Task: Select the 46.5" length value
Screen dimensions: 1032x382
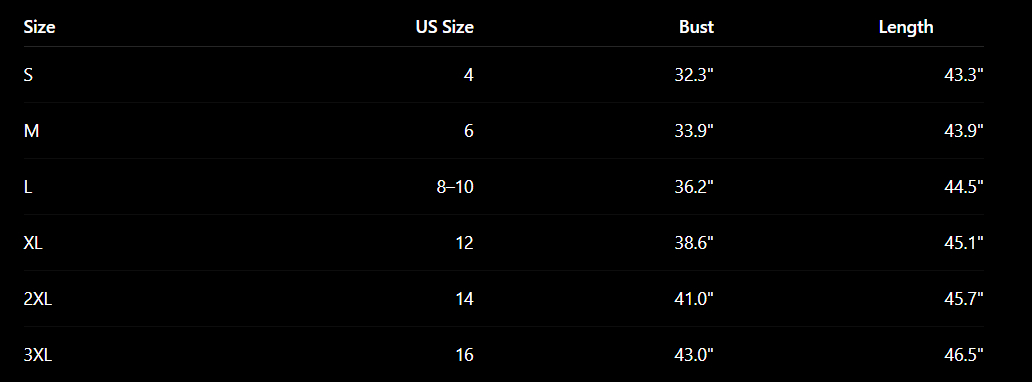Action: pos(964,355)
